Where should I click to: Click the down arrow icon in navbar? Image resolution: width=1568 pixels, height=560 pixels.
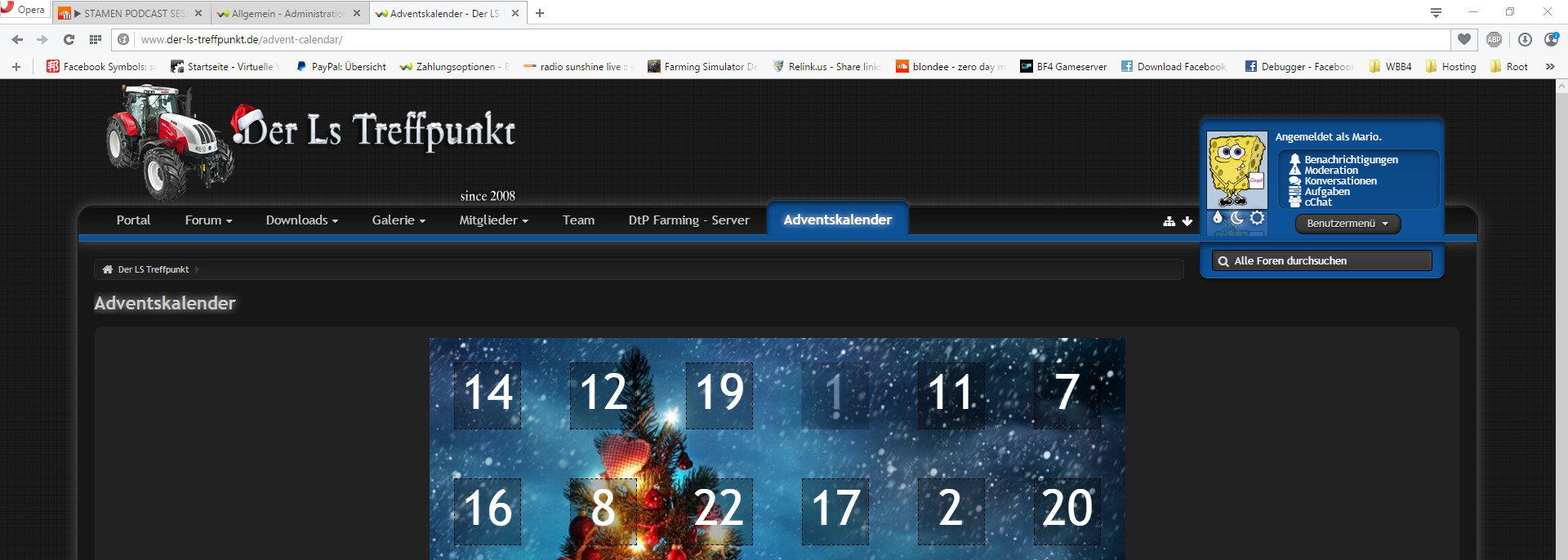pyautogui.click(x=1187, y=221)
